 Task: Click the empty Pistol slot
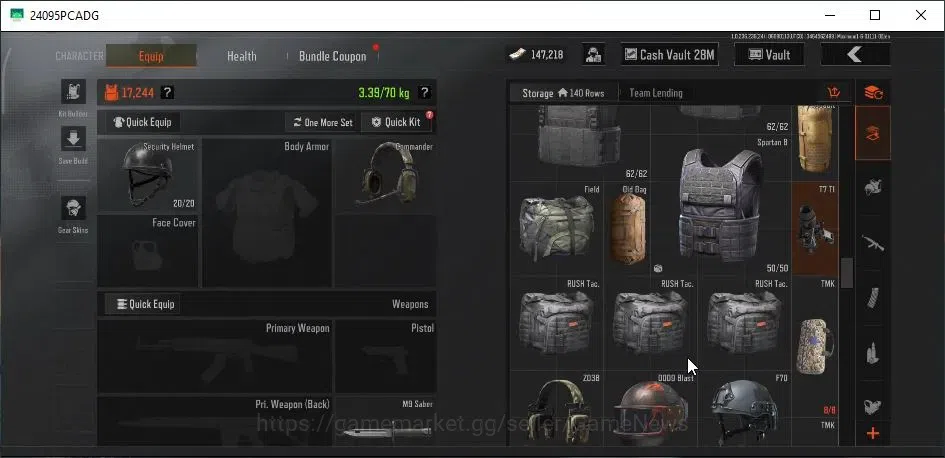click(x=386, y=357)
